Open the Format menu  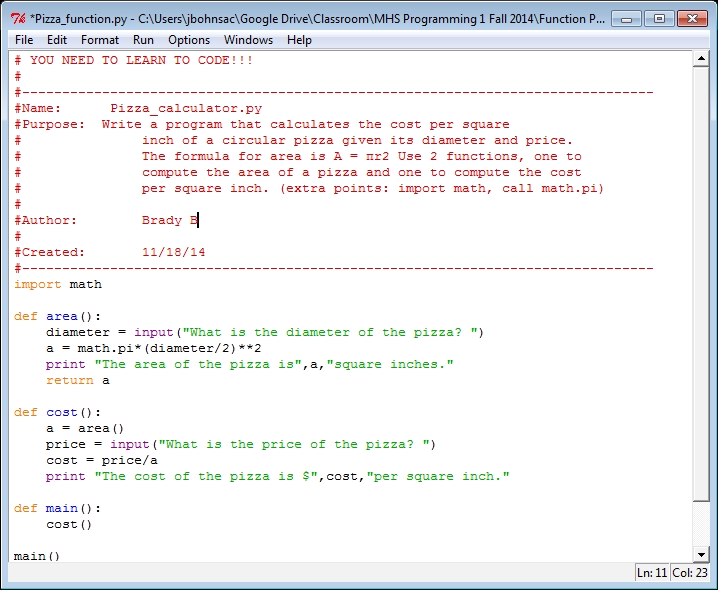(100, 40)
